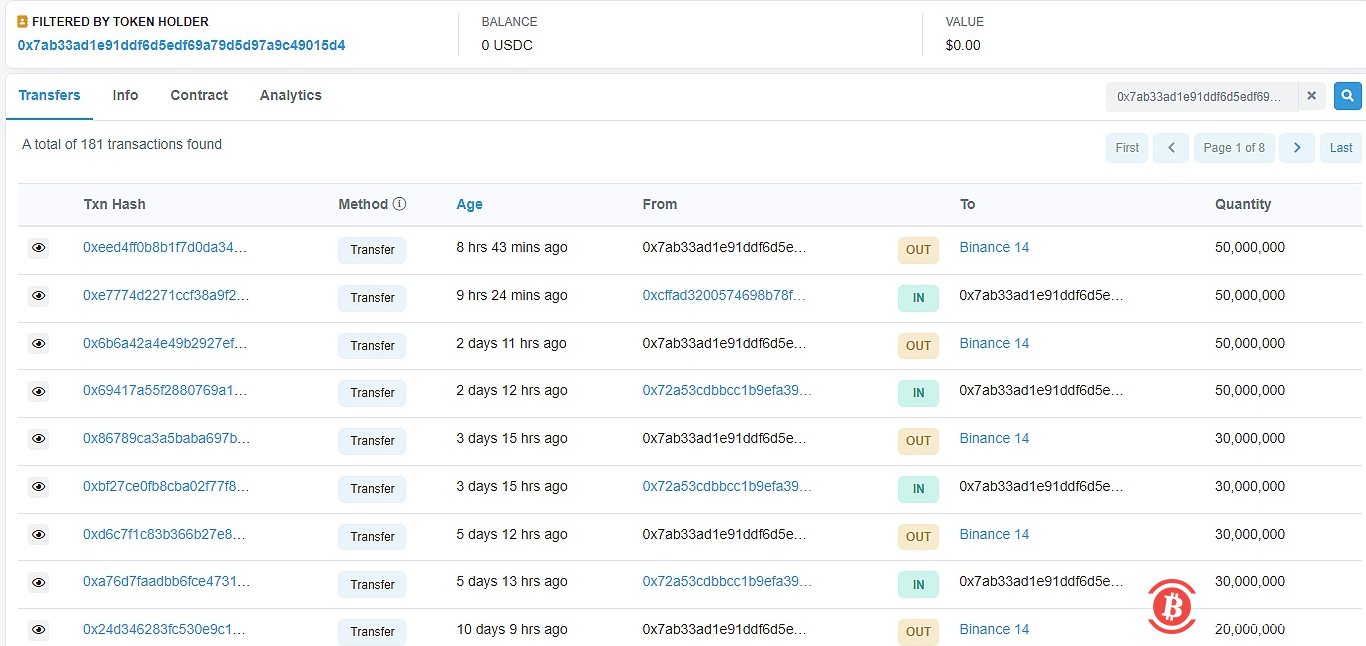Jump to the Last page
Image resolution: width=1366 pixels, height=646 pixels.
point(1340,148)
